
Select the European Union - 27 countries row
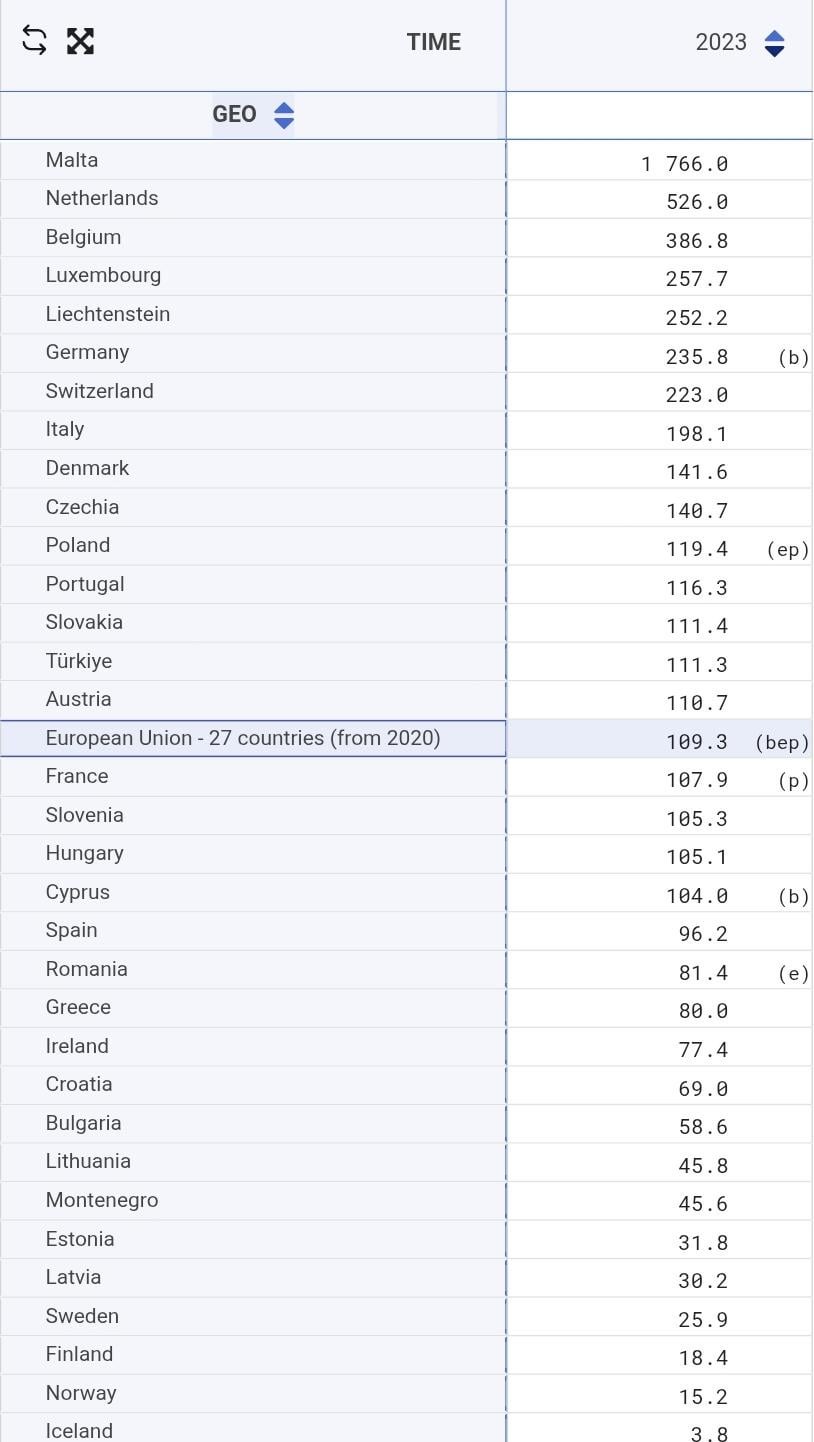tap(243, 738)
